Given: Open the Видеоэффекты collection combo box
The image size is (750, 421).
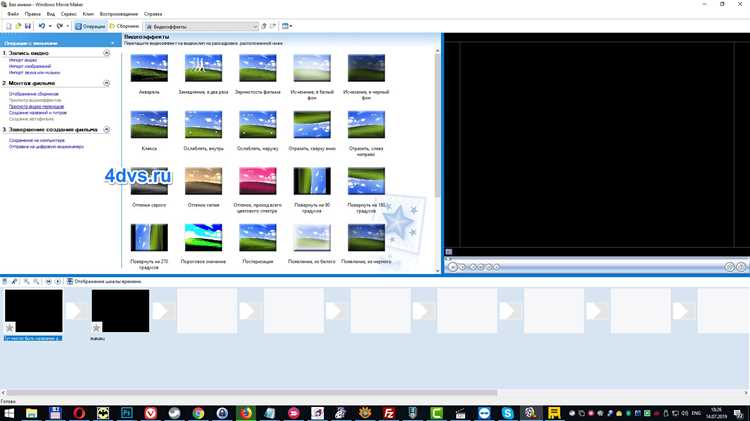Looking at the screenshot, I should [x=201, y=27].
